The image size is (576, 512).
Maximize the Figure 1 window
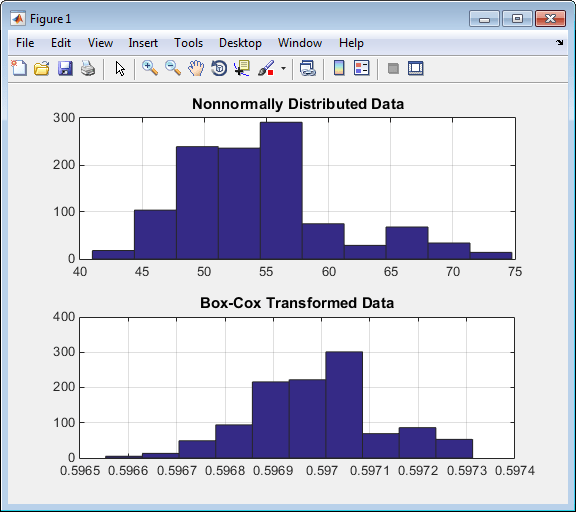tap(517, 18)
